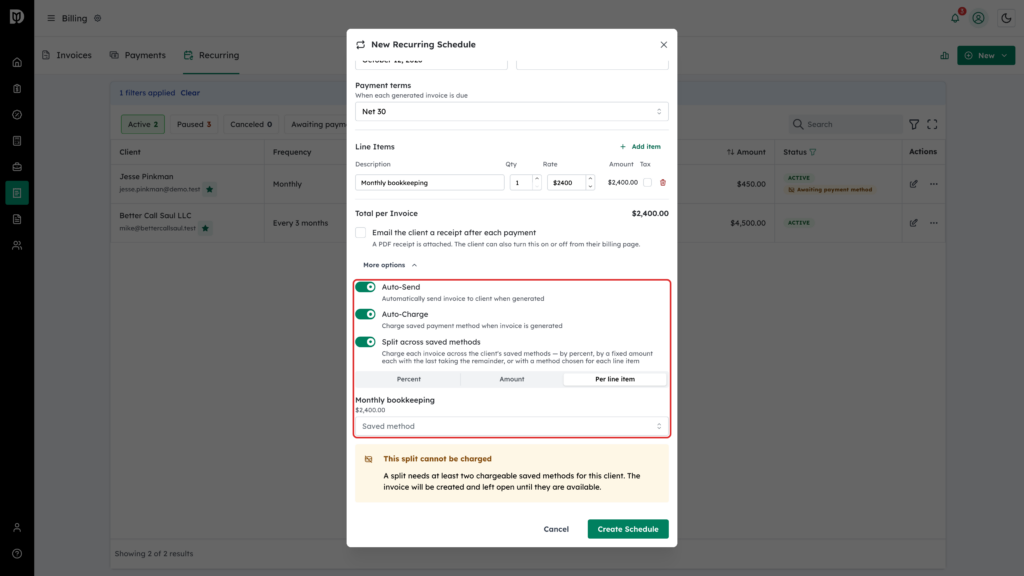Open the profile icon near sidebar bottom

17,528
